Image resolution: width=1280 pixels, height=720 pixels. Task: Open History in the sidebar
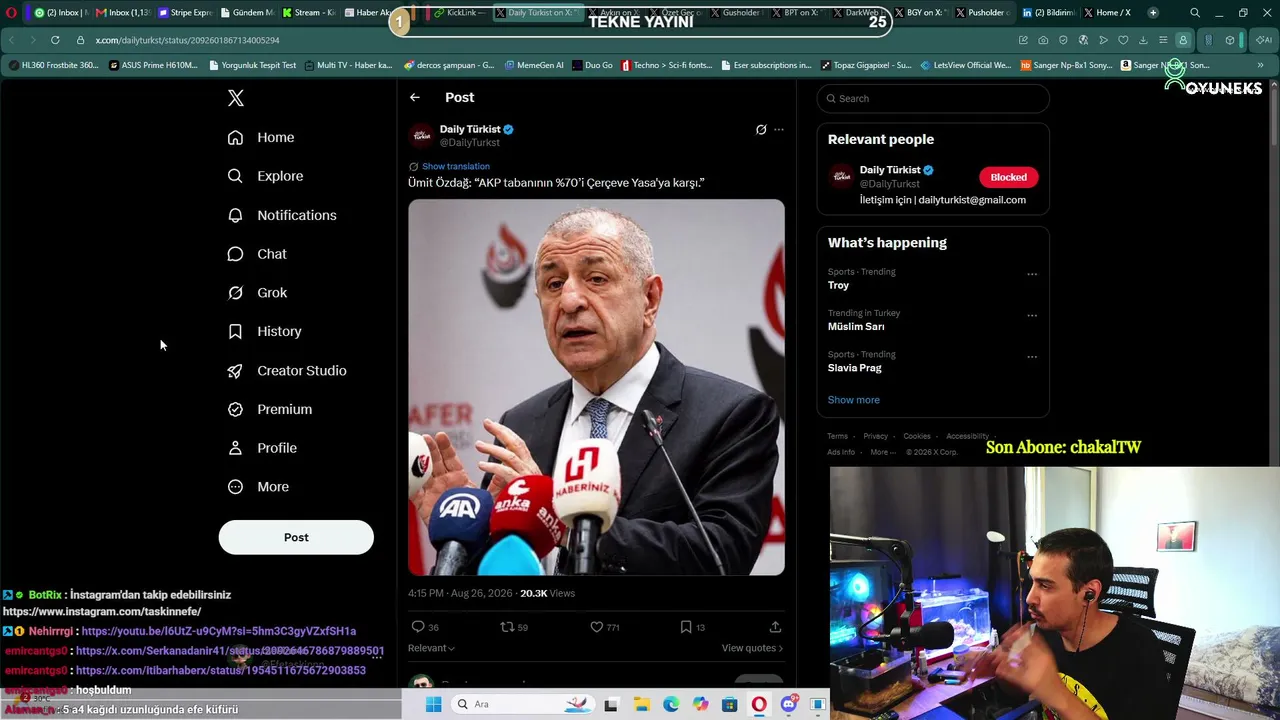click(x=264, y=331)
